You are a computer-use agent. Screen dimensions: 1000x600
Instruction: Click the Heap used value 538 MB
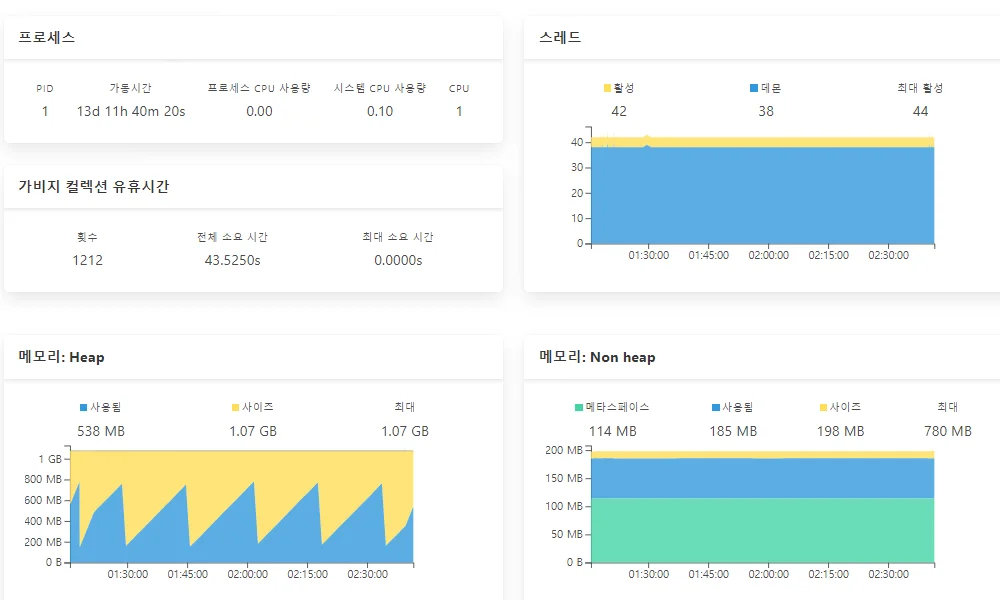pos(101,431)
